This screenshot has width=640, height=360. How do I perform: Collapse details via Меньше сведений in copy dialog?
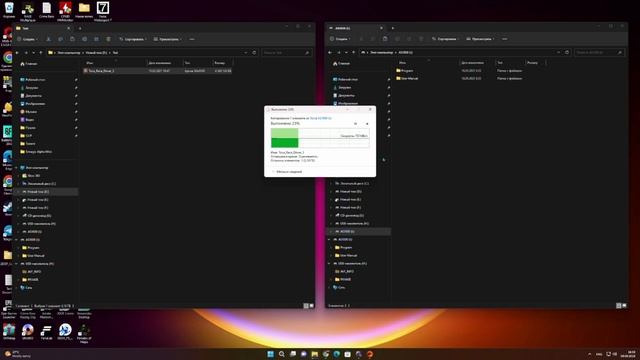(x=287, y=172)
